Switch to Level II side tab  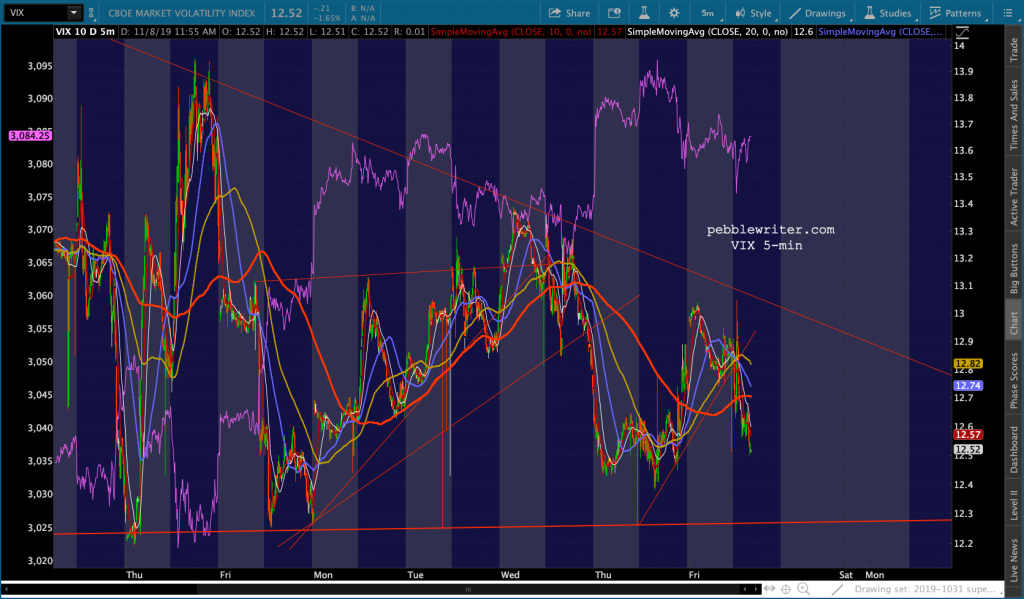point(1014,505)
